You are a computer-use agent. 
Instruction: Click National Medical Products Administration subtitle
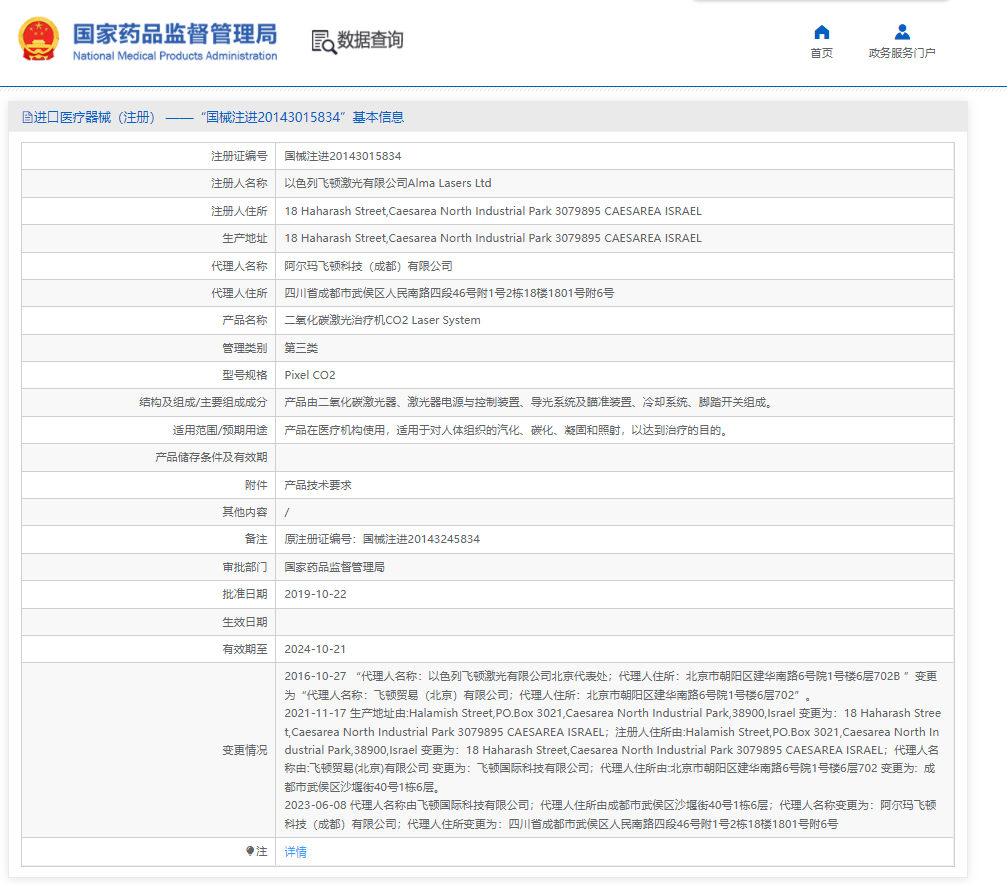point(175,56)
